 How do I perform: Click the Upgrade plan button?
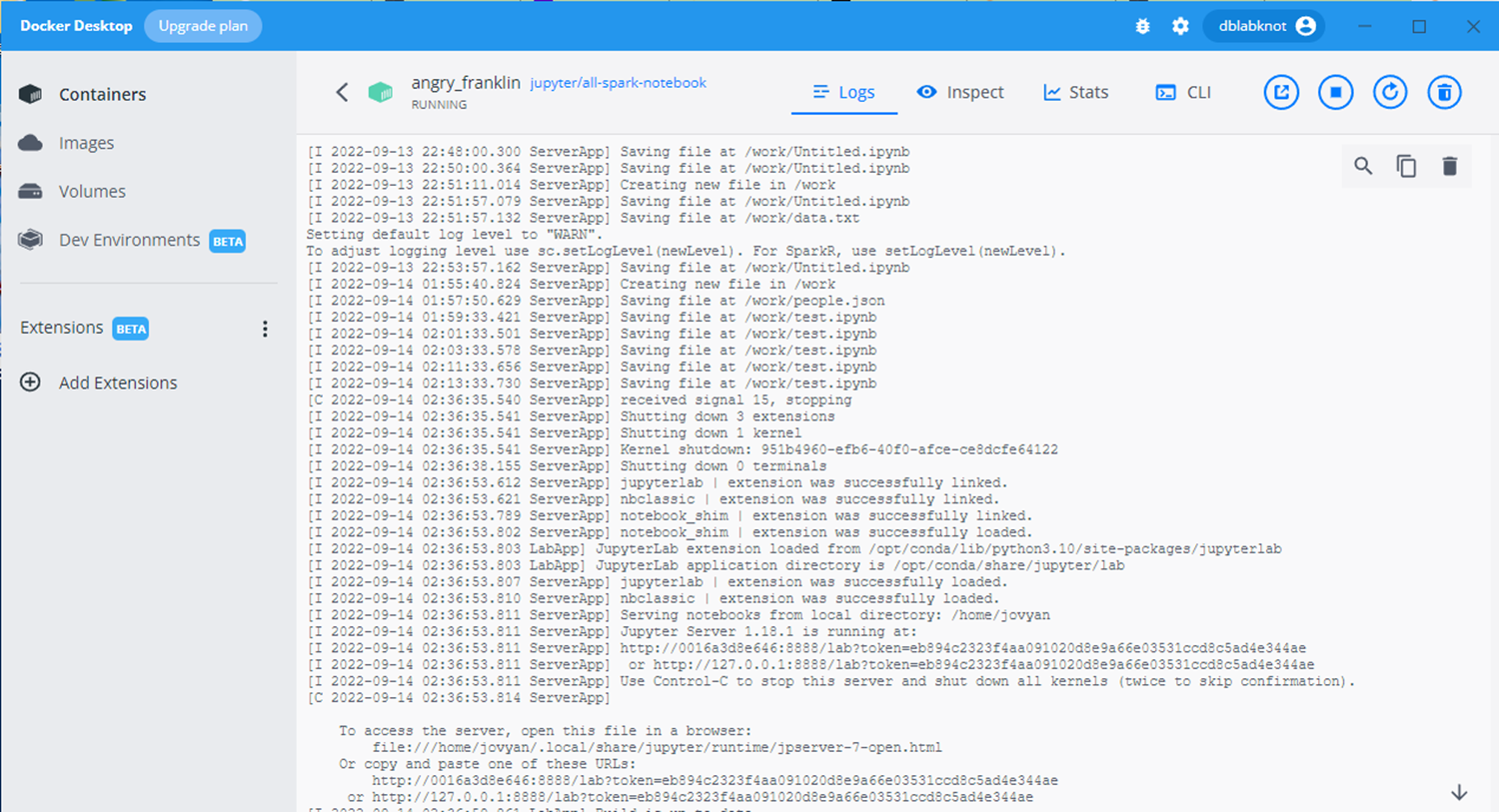tap(203, 26)
